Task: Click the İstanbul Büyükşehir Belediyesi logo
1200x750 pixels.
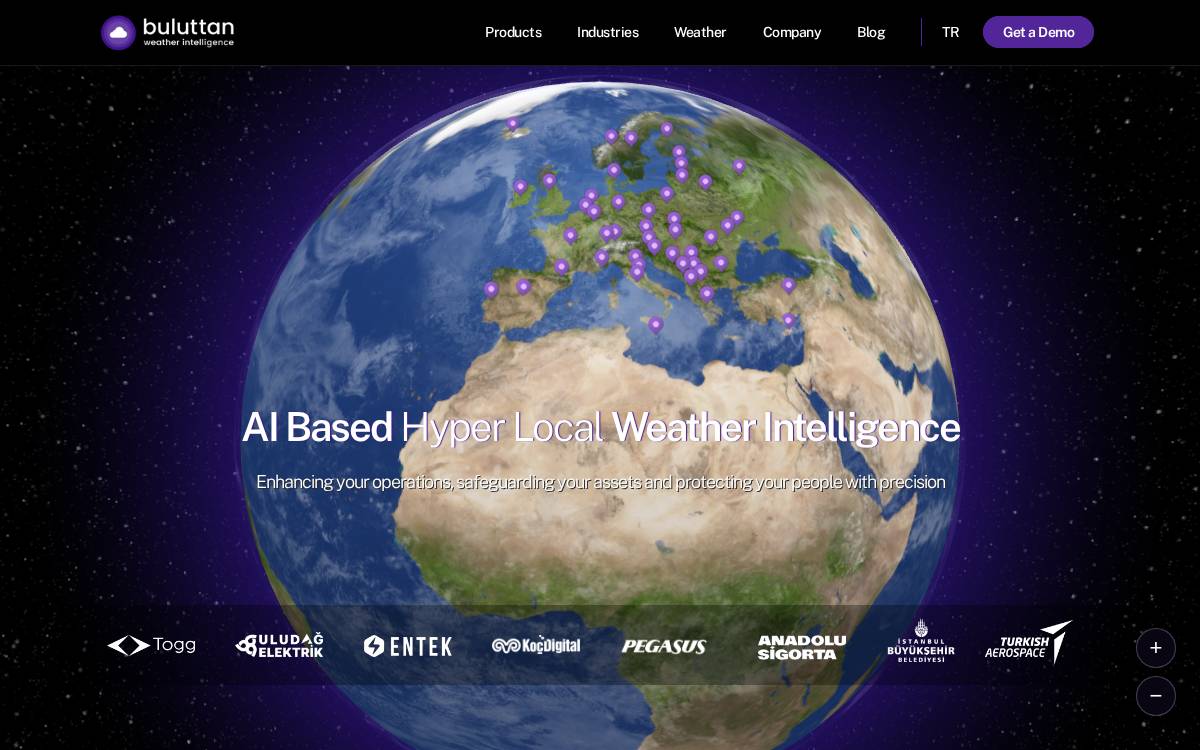Action: 921,641
